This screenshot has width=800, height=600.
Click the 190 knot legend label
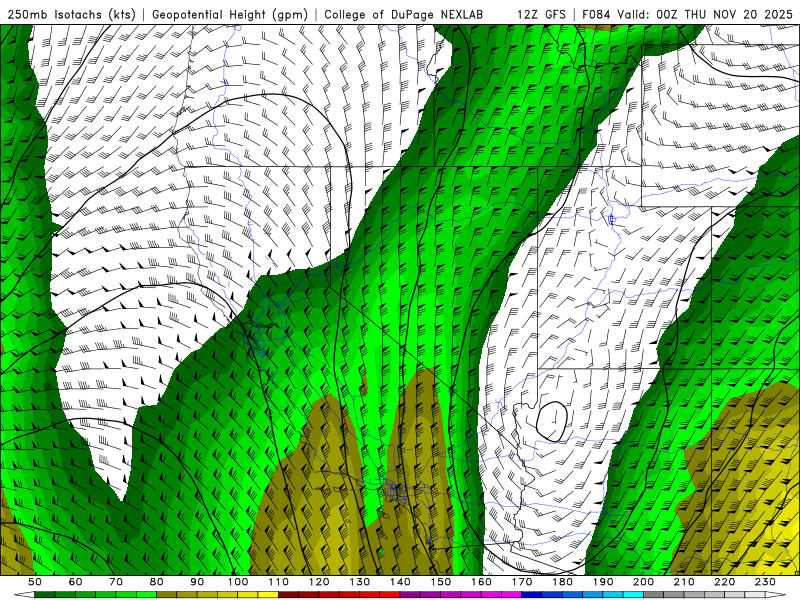click(x=604, y=582)
